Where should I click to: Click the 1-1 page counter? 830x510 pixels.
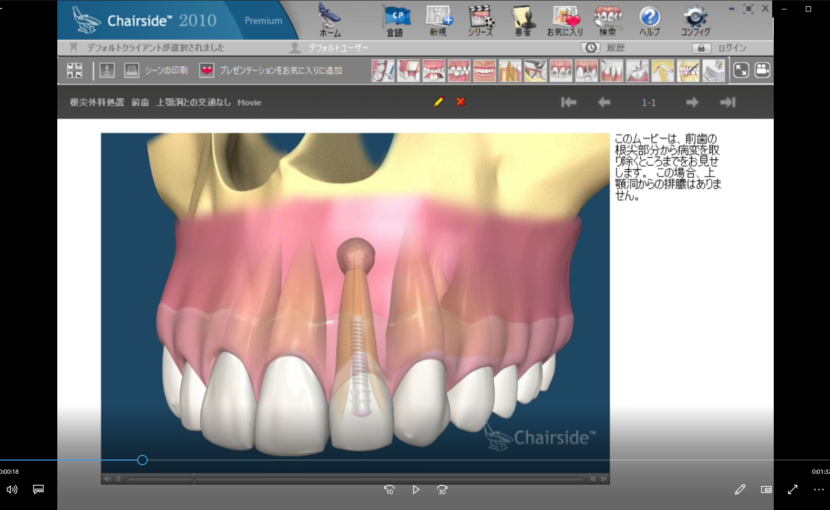tap(648, 103)
